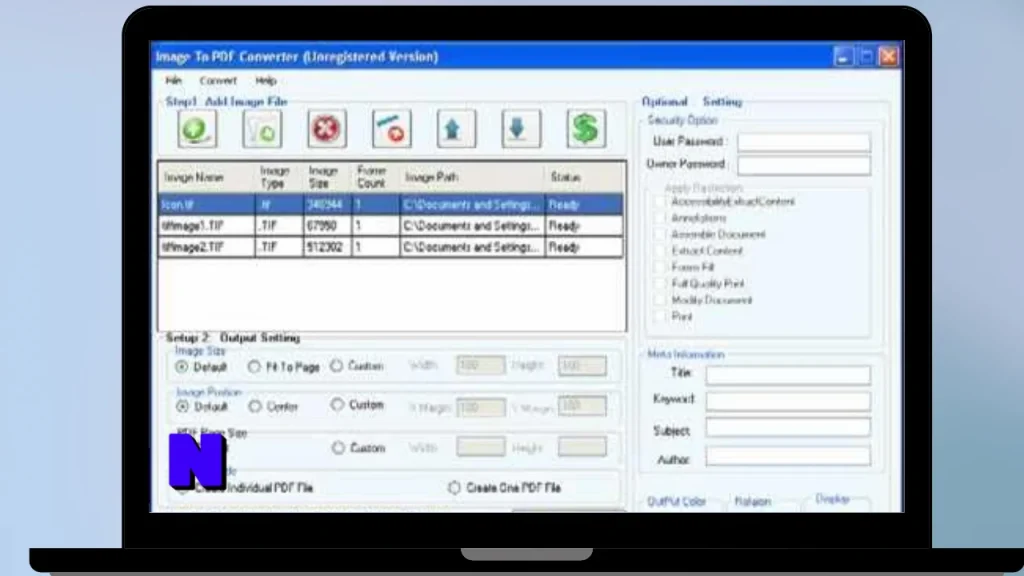Click the Y Margin field
Image resolution: width=1024 pixels, height=576 pixels.
(x=582, y=406)
